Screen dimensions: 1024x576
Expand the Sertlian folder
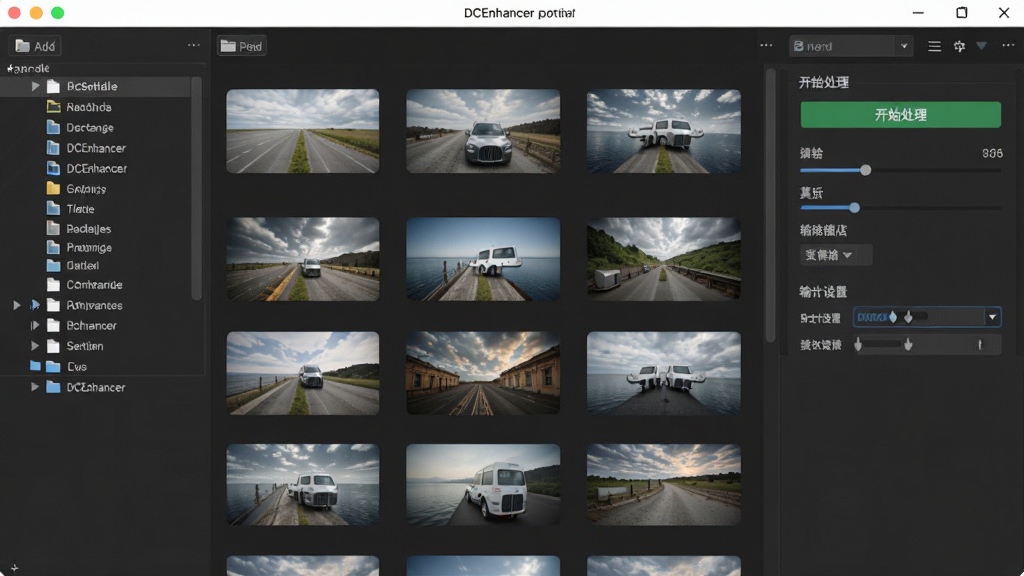[x=35, y=345]
